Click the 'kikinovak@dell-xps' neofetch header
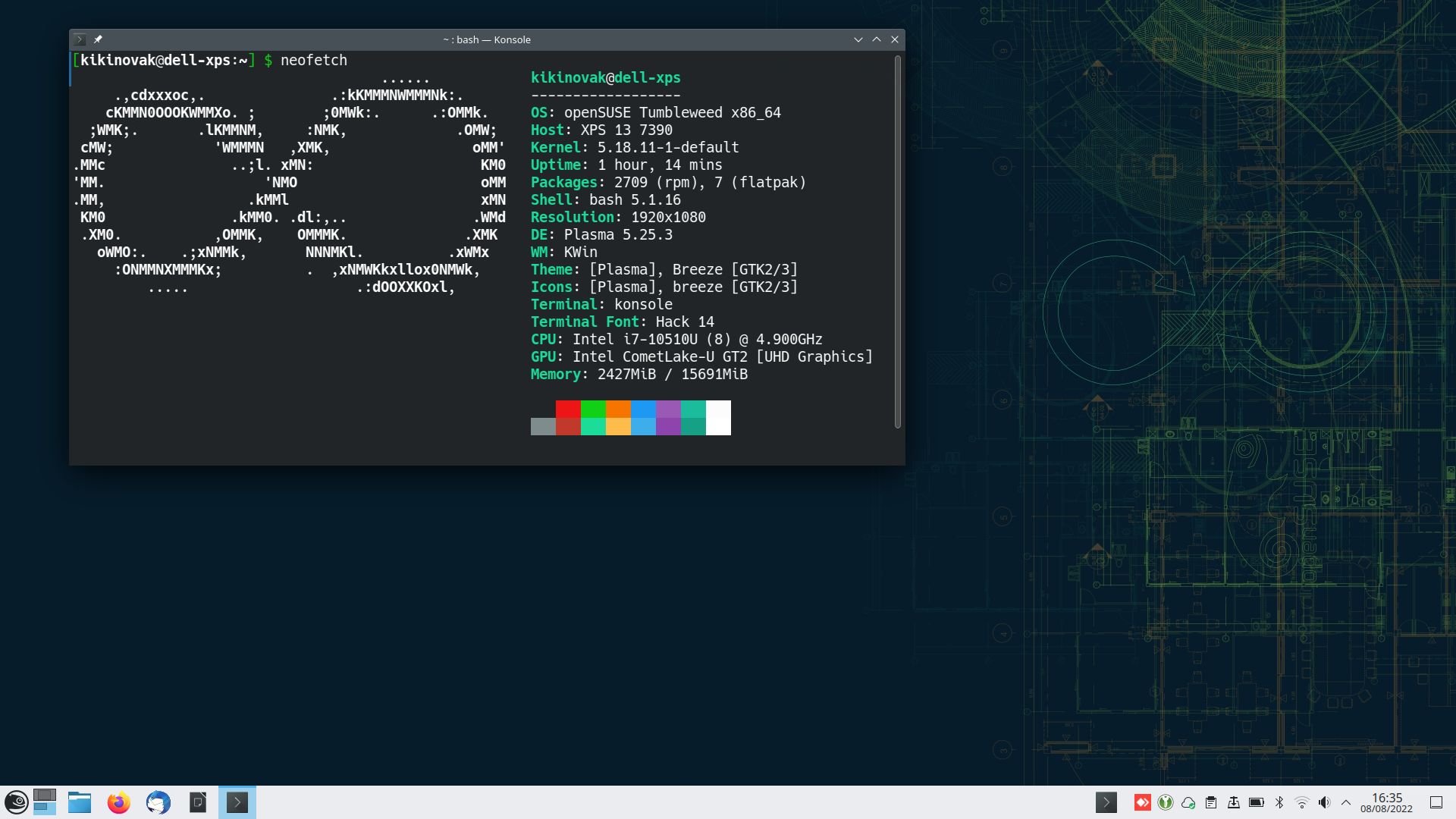The height and width of the screenshot is (819, 1456). [606, 77]
